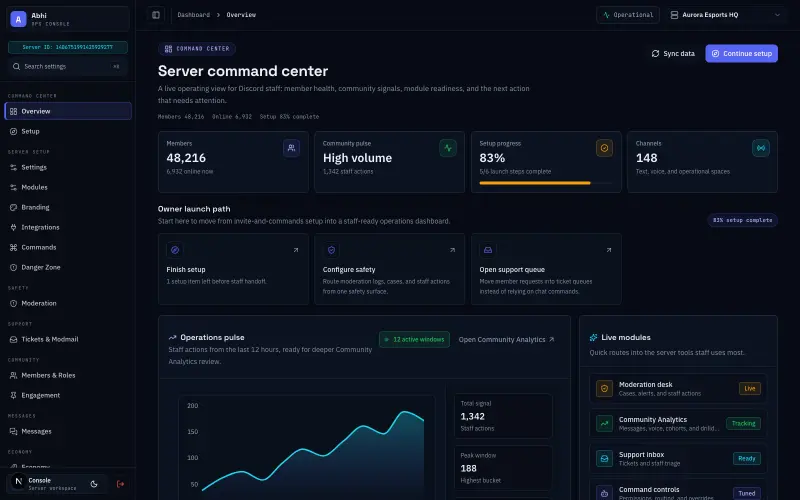Expand the Aurora Esports HQ server dropdown
This screenshot has width=800, height=500.
point(725,15)
